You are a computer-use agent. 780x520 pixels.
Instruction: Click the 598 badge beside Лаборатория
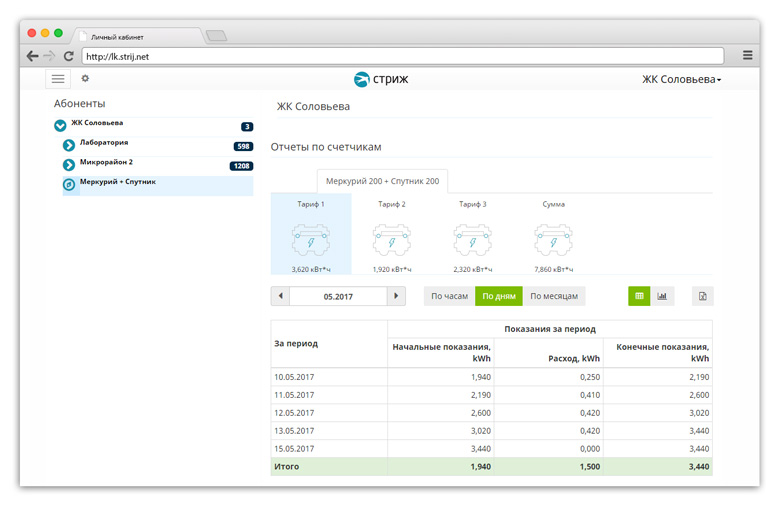click(243, 146)
